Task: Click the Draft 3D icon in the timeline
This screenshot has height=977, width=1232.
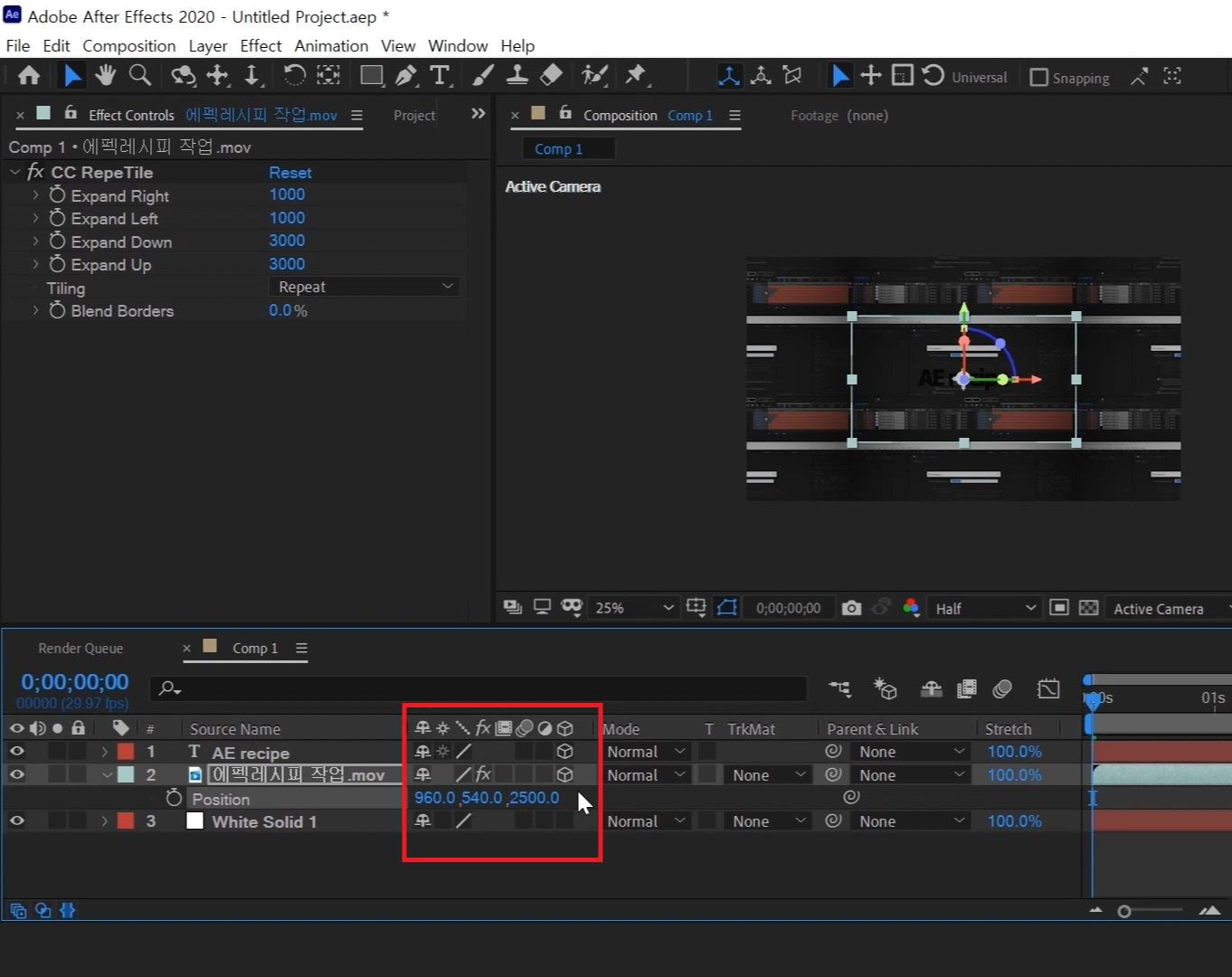Action: point(885,689)
